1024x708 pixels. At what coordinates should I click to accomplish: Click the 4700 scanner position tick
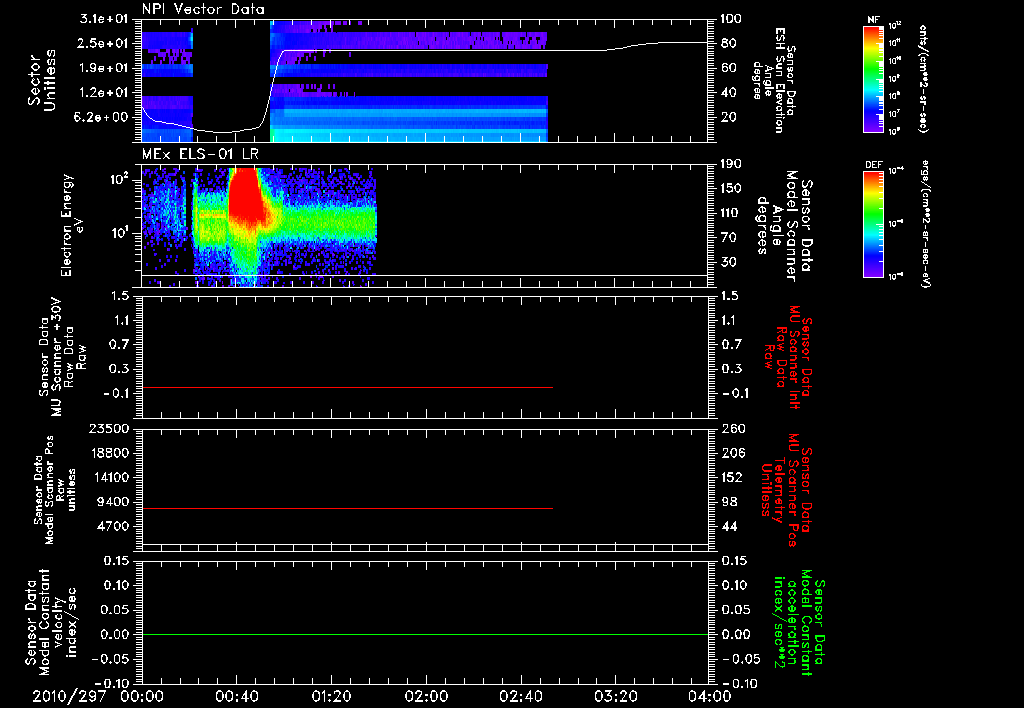click(x=114, y=526)
